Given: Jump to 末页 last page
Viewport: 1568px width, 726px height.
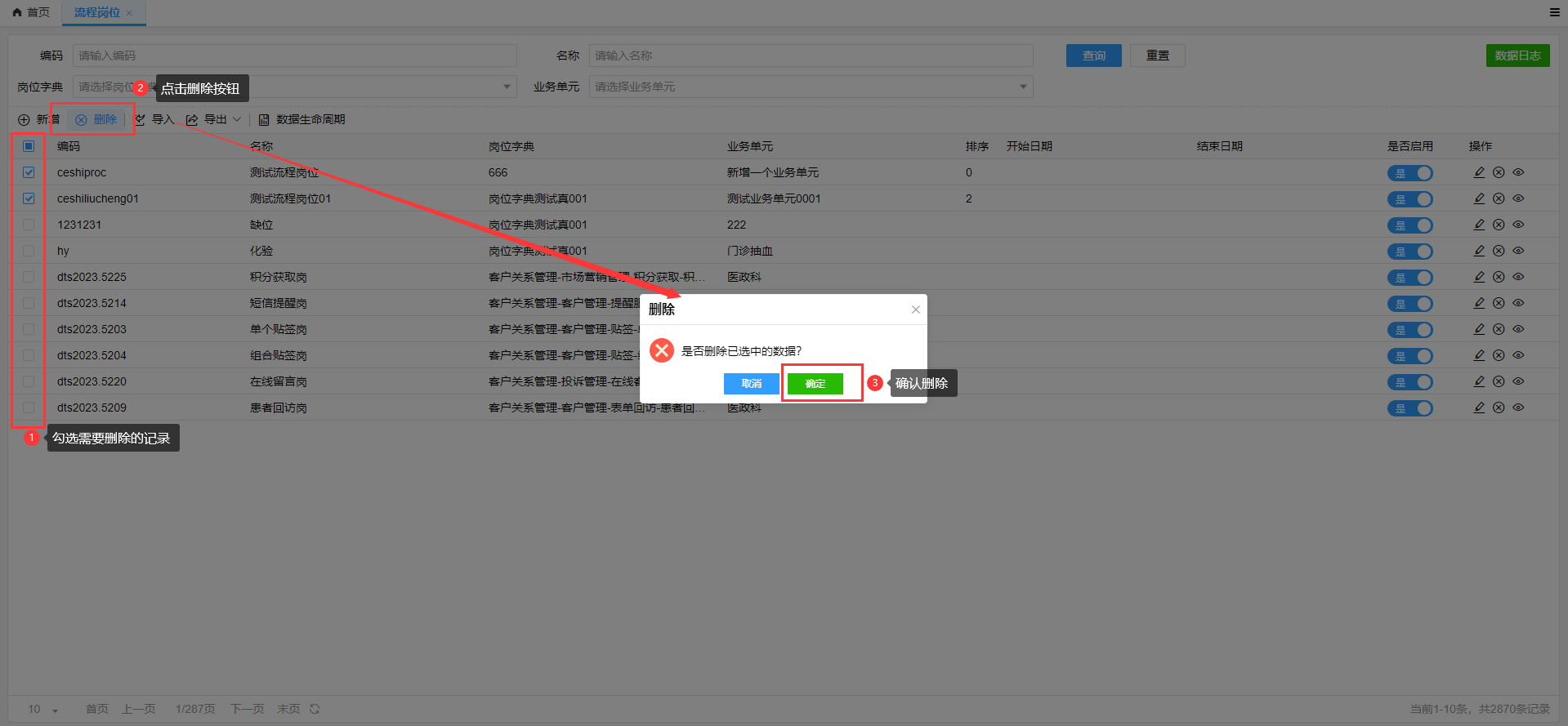Looking at the screenshot, I should tap(288, 709).
